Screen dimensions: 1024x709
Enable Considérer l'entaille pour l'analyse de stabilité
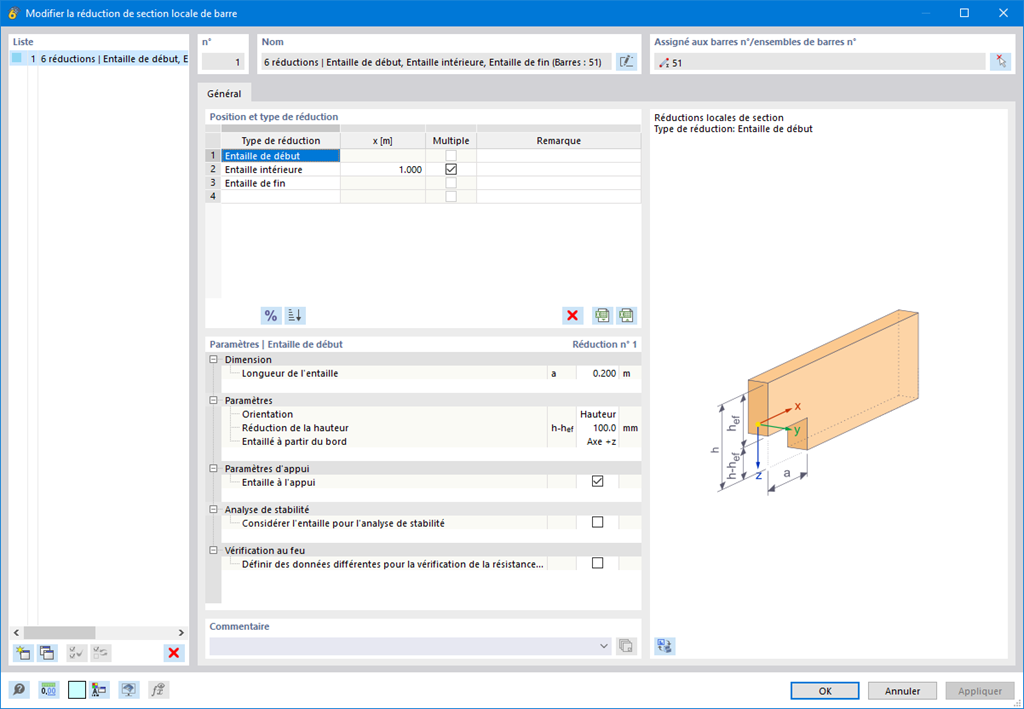click(x=598, y=523)
